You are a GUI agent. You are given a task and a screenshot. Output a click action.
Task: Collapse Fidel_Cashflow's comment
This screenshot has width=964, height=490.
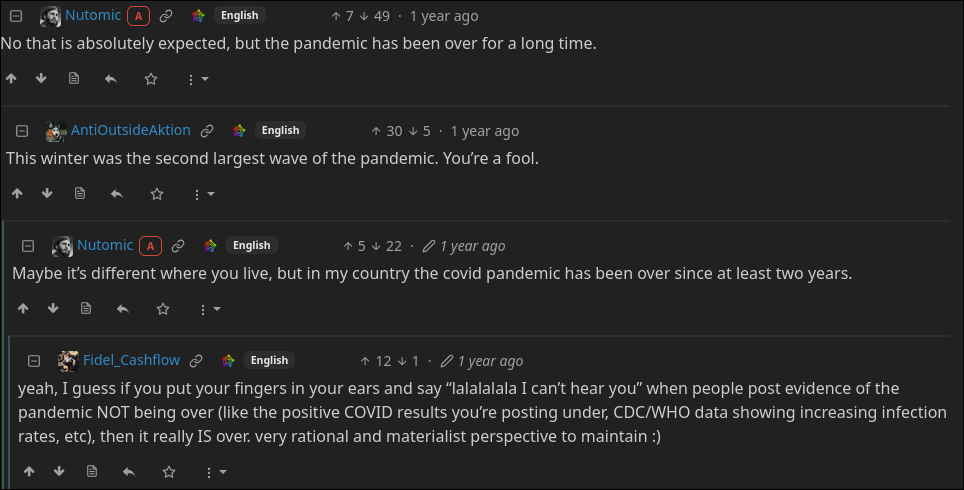click(x=34, y=361)
